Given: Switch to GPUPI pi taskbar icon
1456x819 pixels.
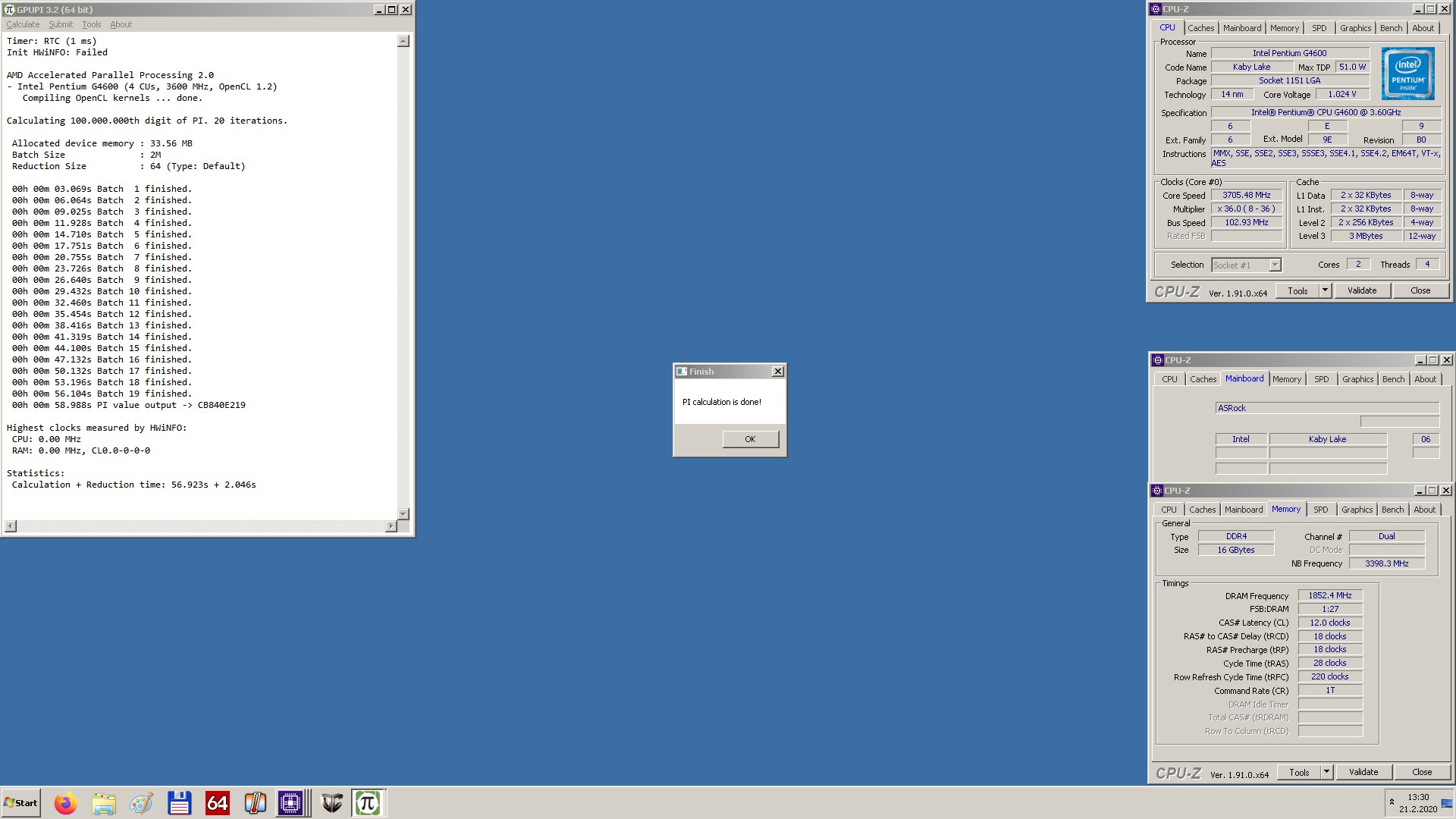Looking at the screenshot, I should click(368, 803).
